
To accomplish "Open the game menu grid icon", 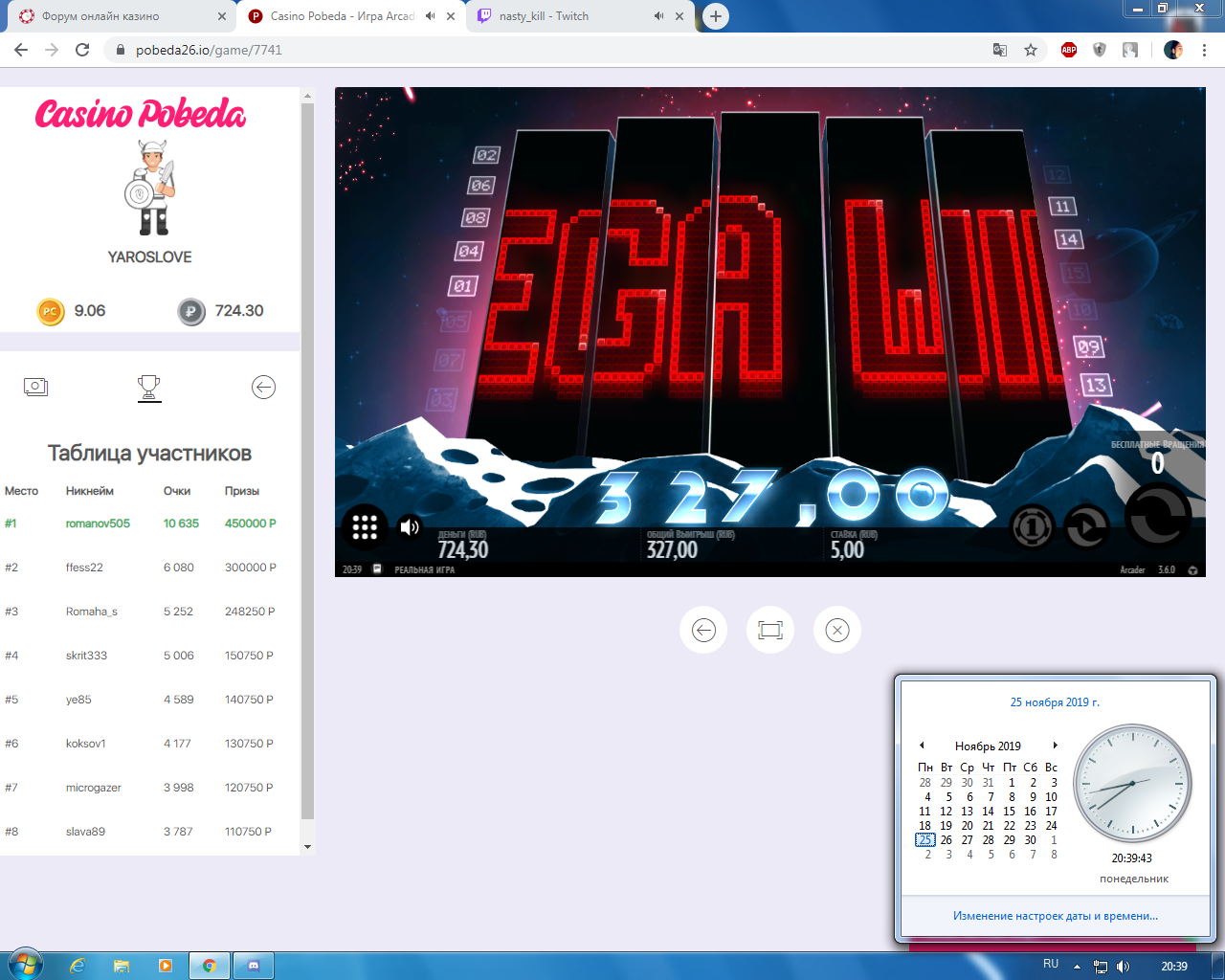I will point(365,527).
